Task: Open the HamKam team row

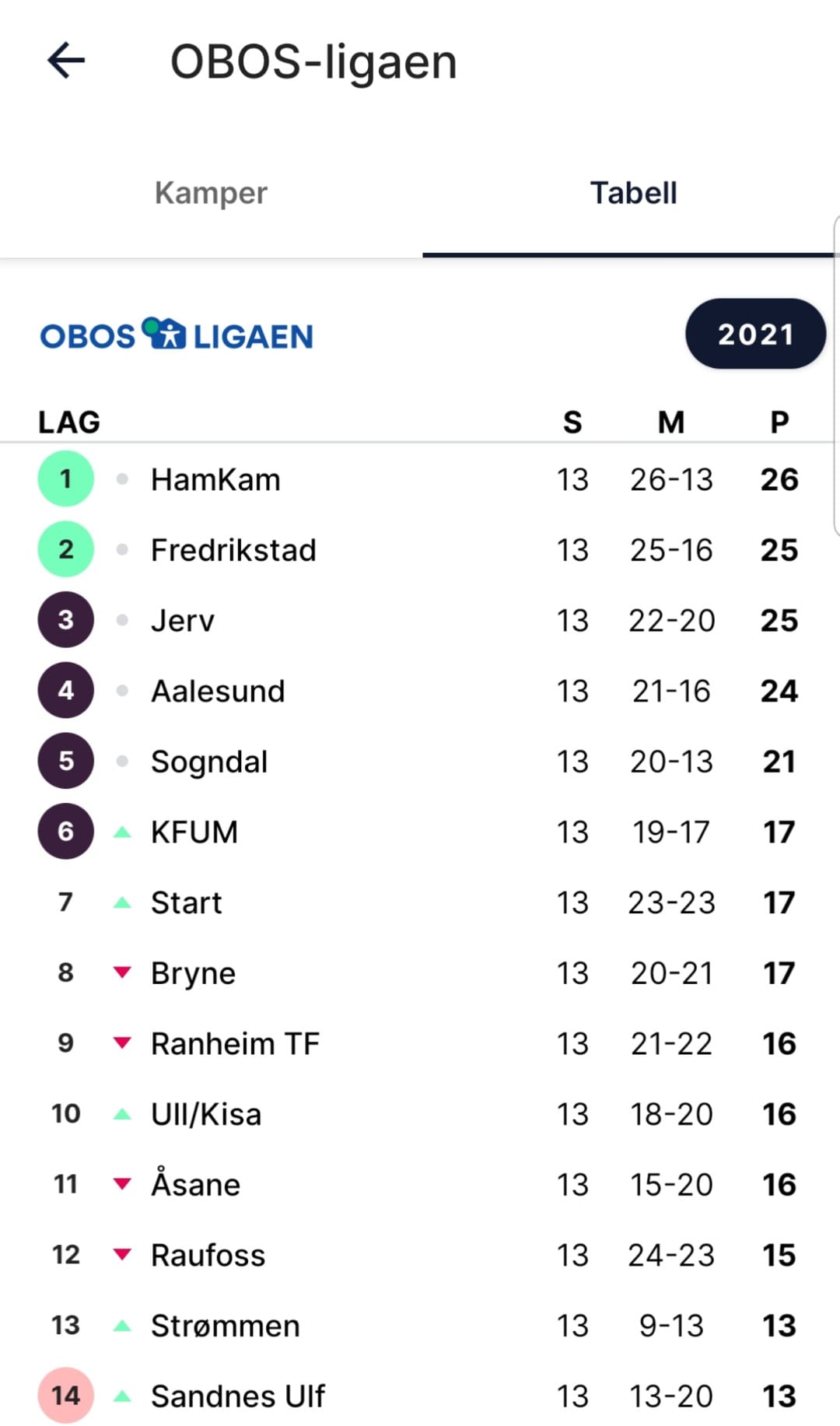Action: [420, 479]
